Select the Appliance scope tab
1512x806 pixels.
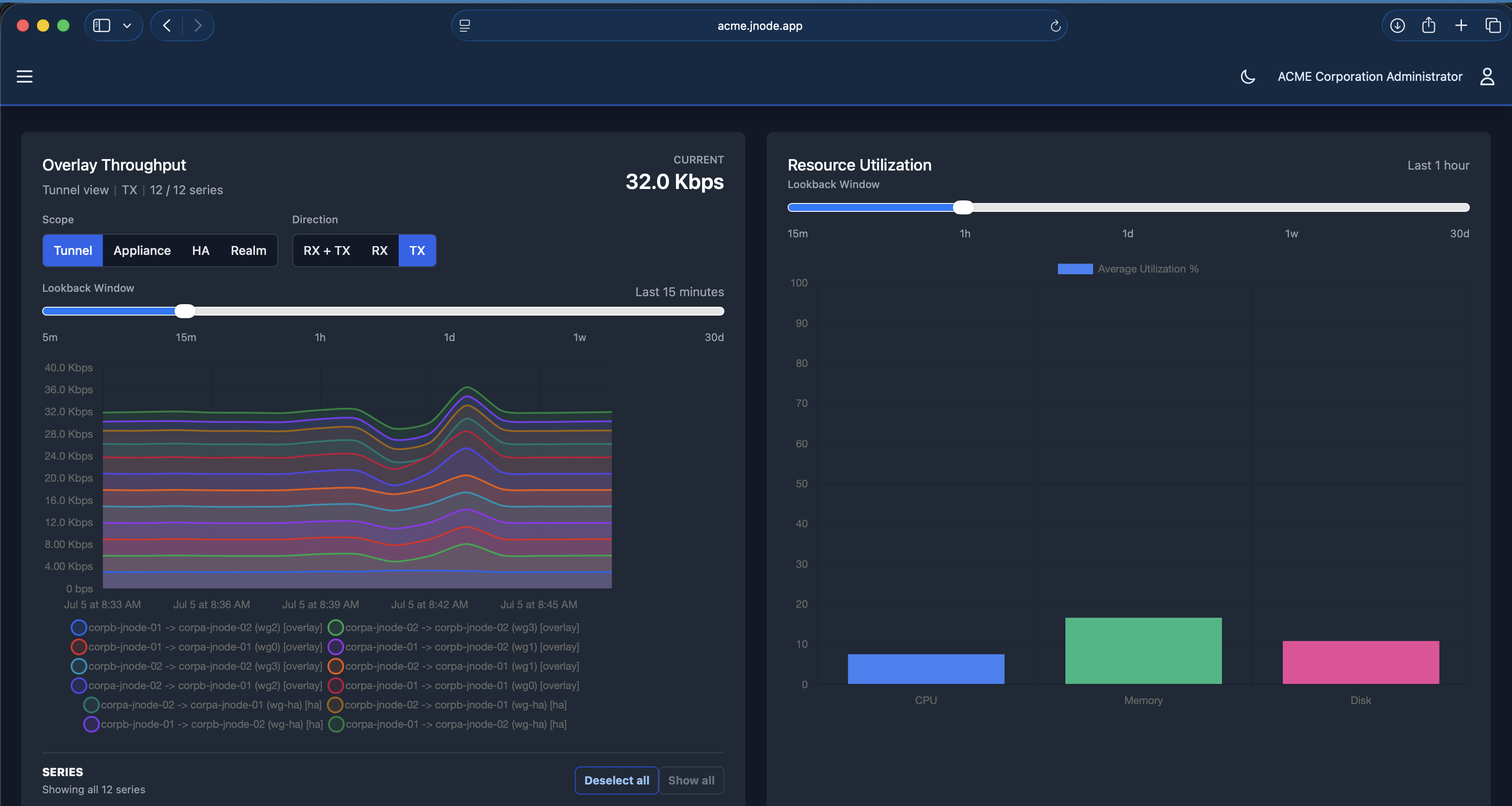pos(142,251)
